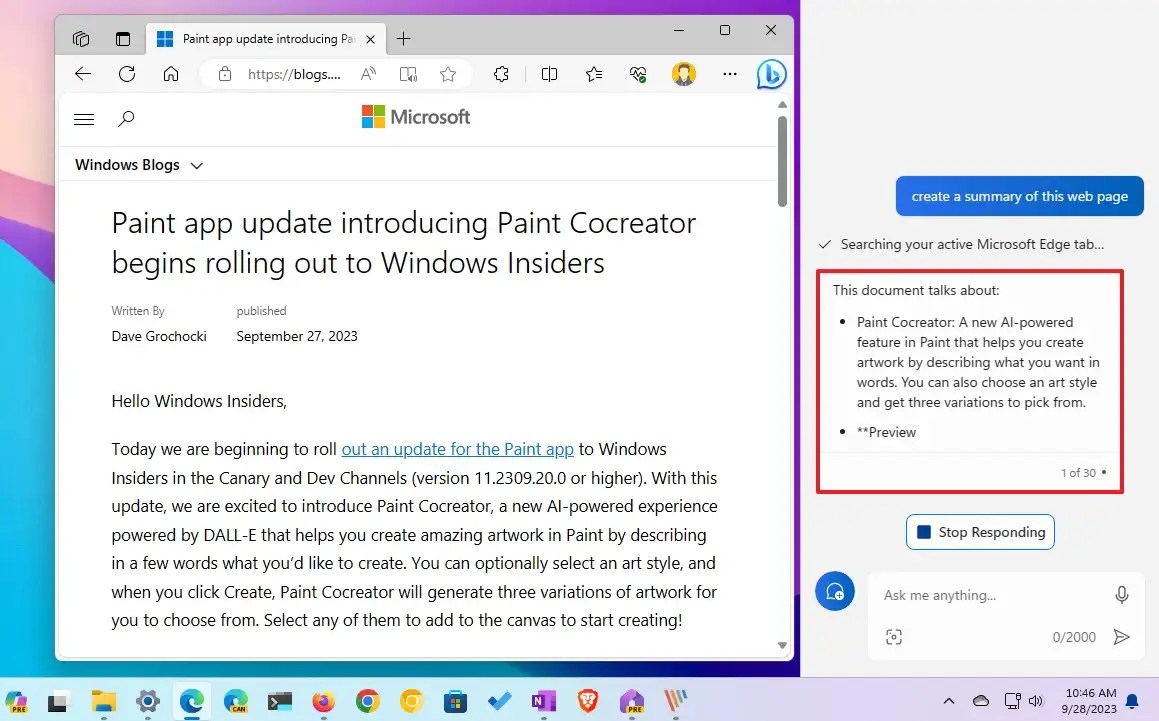
Task: Send the Copilot message
Action: tap(1121, 637)
